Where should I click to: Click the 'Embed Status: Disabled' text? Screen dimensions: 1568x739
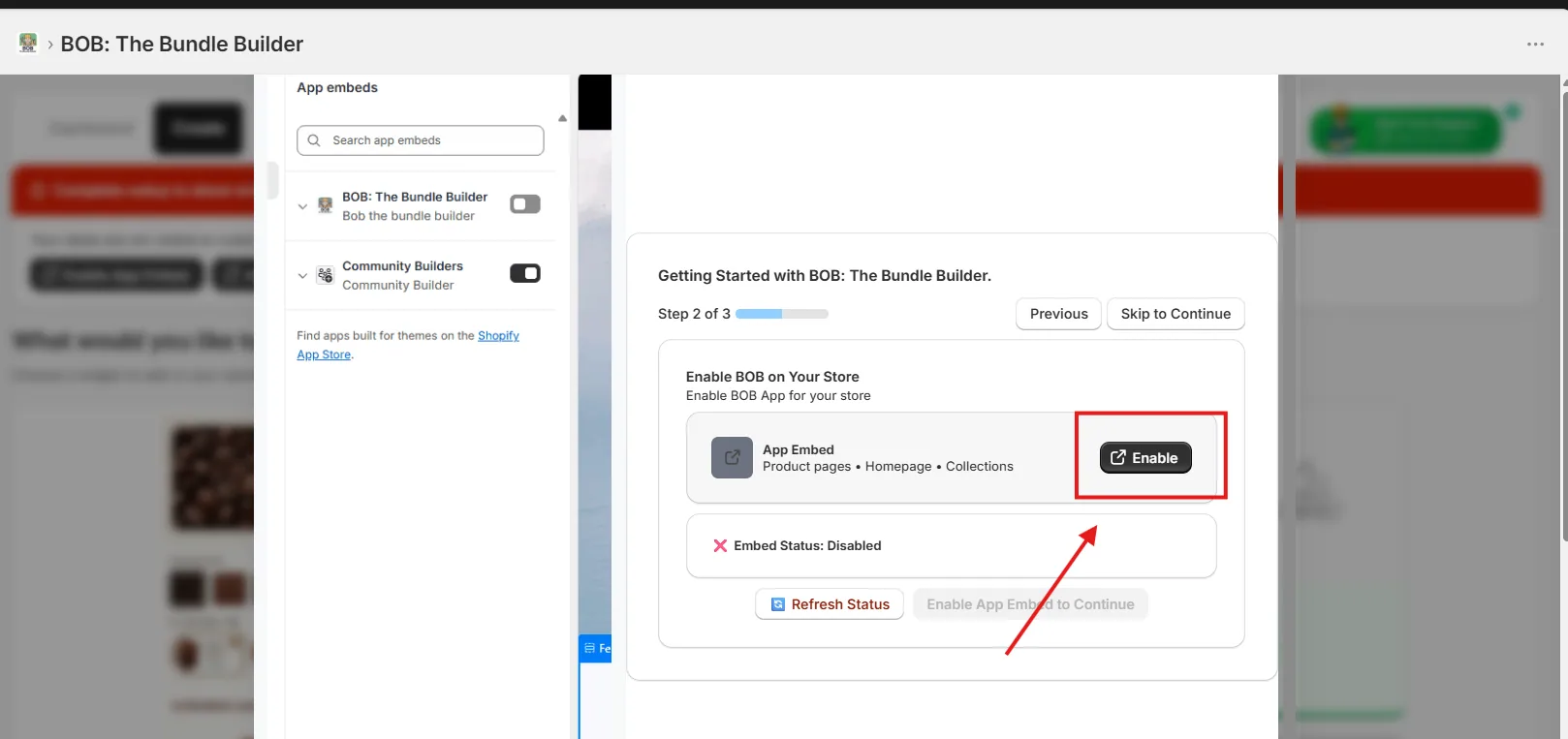click(x=807, y=545)
